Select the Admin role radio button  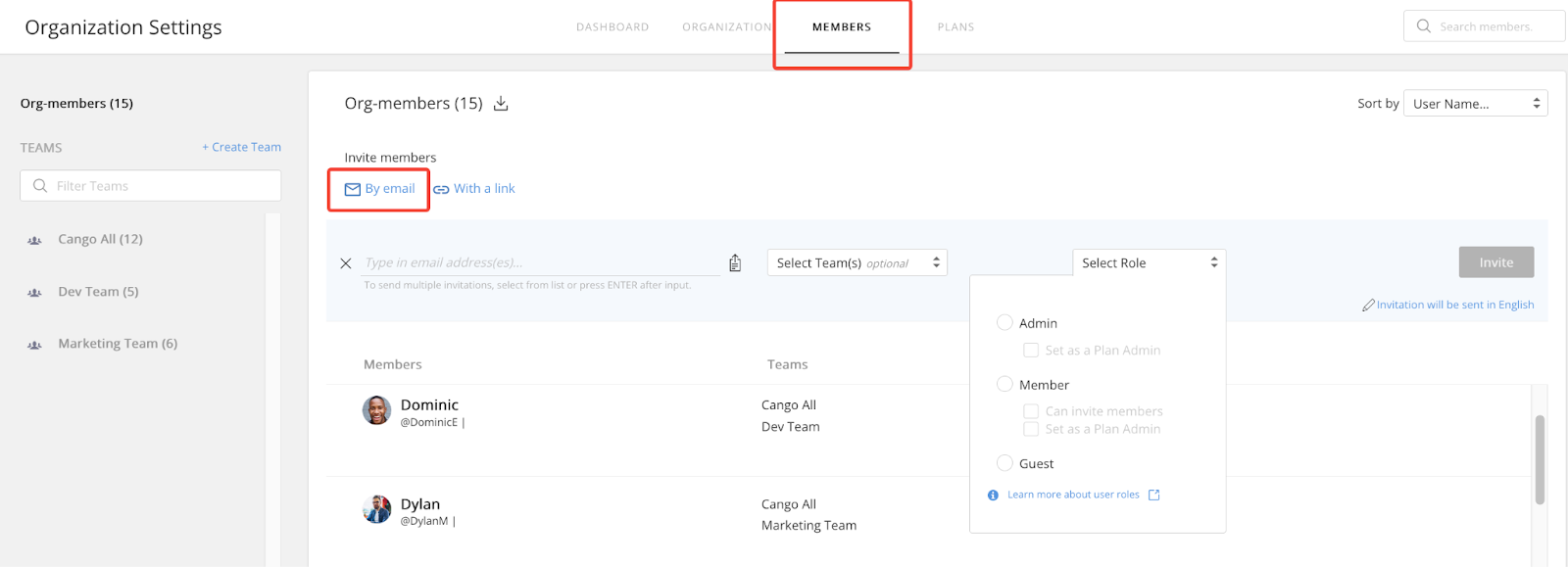pyautogui.click(x=1004, y=322)
